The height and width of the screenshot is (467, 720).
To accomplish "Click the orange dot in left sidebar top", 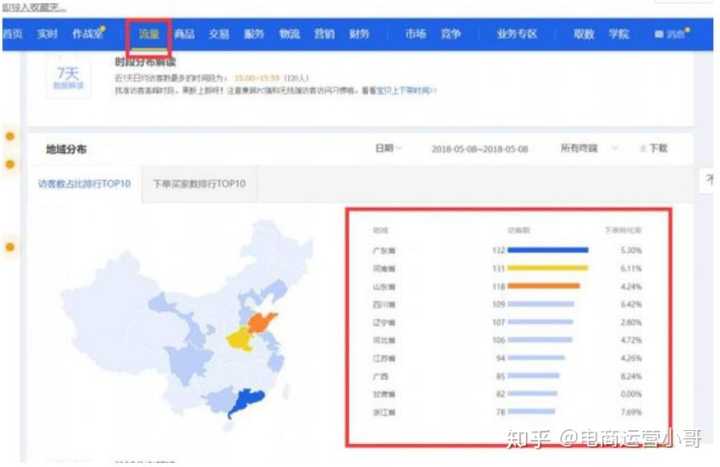I will tap(10, 136).
